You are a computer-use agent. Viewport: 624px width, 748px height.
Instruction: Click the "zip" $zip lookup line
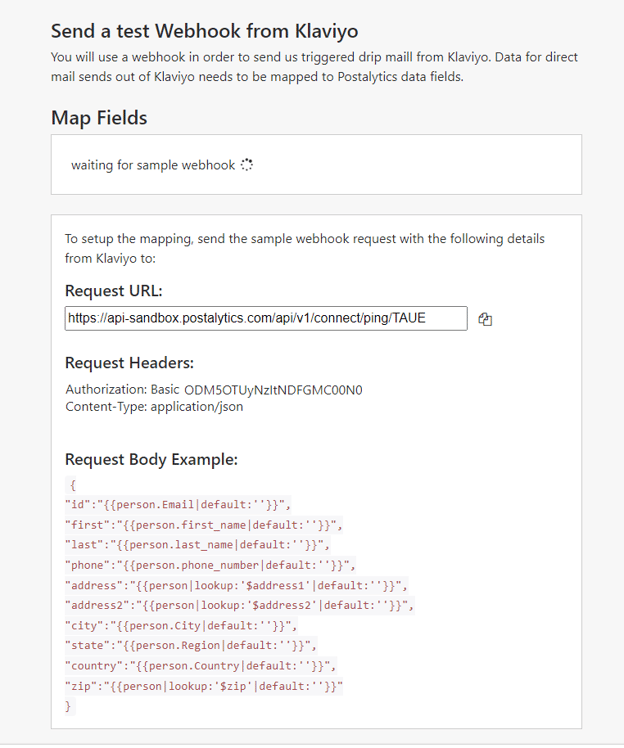pyautogui.click(x=204, y=686)
